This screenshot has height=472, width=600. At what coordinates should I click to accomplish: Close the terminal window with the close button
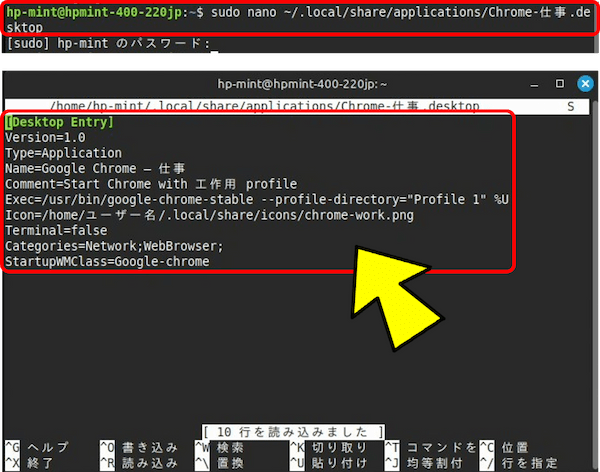pyautogui.click(x=585, y=85)
